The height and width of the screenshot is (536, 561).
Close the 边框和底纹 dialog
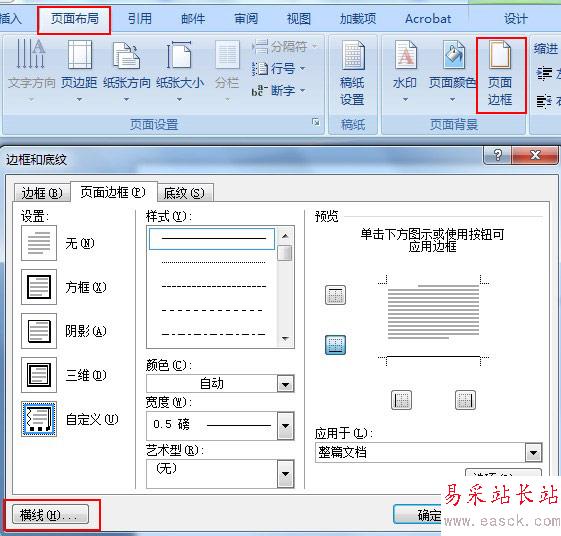(535, 155)
